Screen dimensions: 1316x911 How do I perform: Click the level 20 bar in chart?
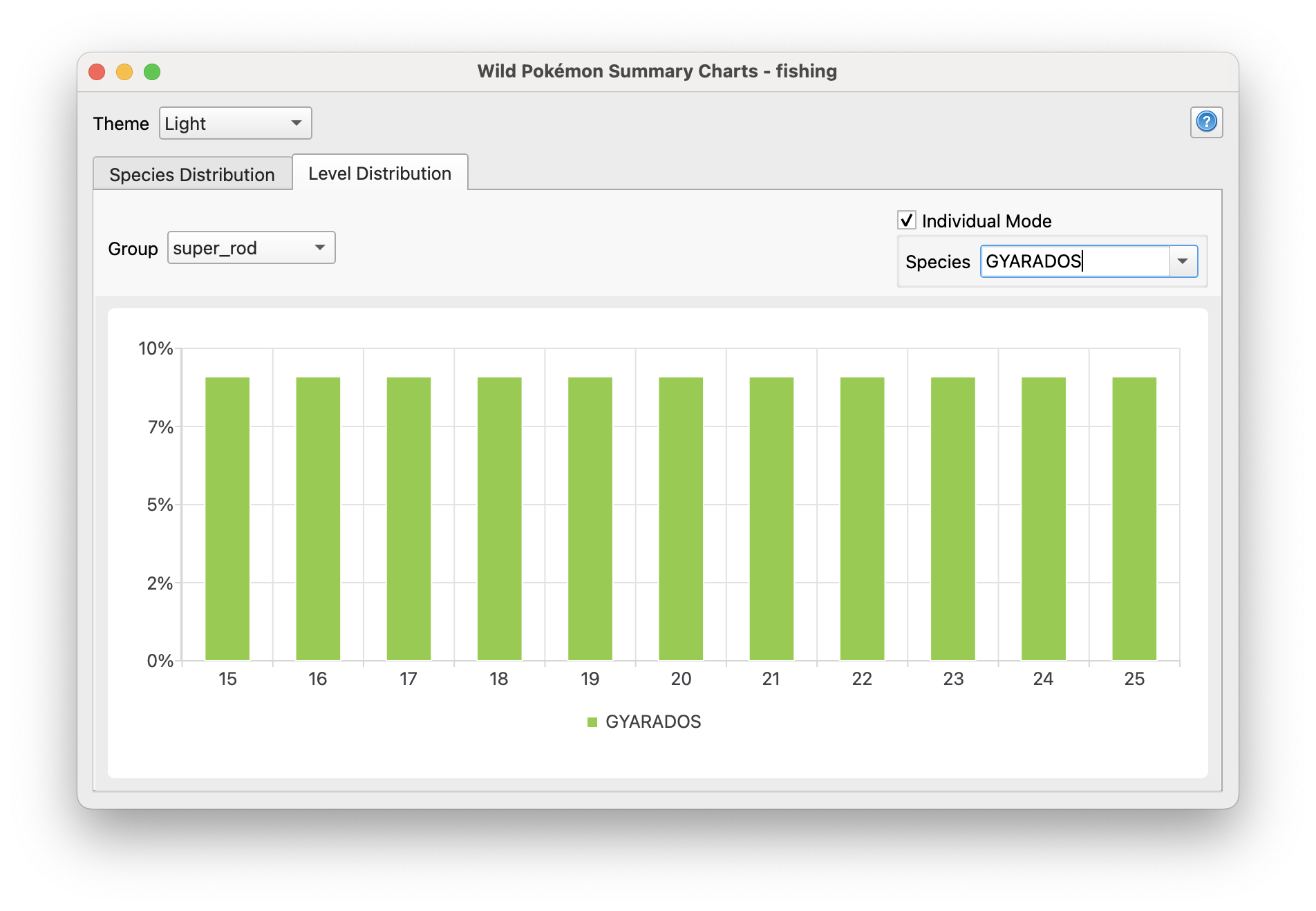[x=681, y=518]
